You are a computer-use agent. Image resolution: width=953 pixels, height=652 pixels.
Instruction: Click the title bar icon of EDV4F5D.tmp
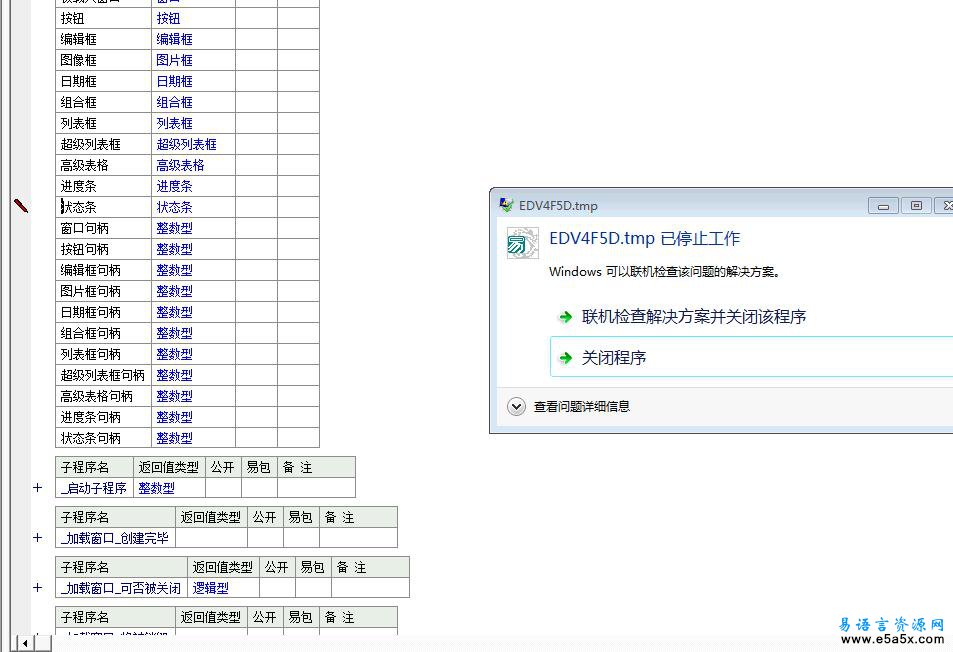(x=506, y=205)
